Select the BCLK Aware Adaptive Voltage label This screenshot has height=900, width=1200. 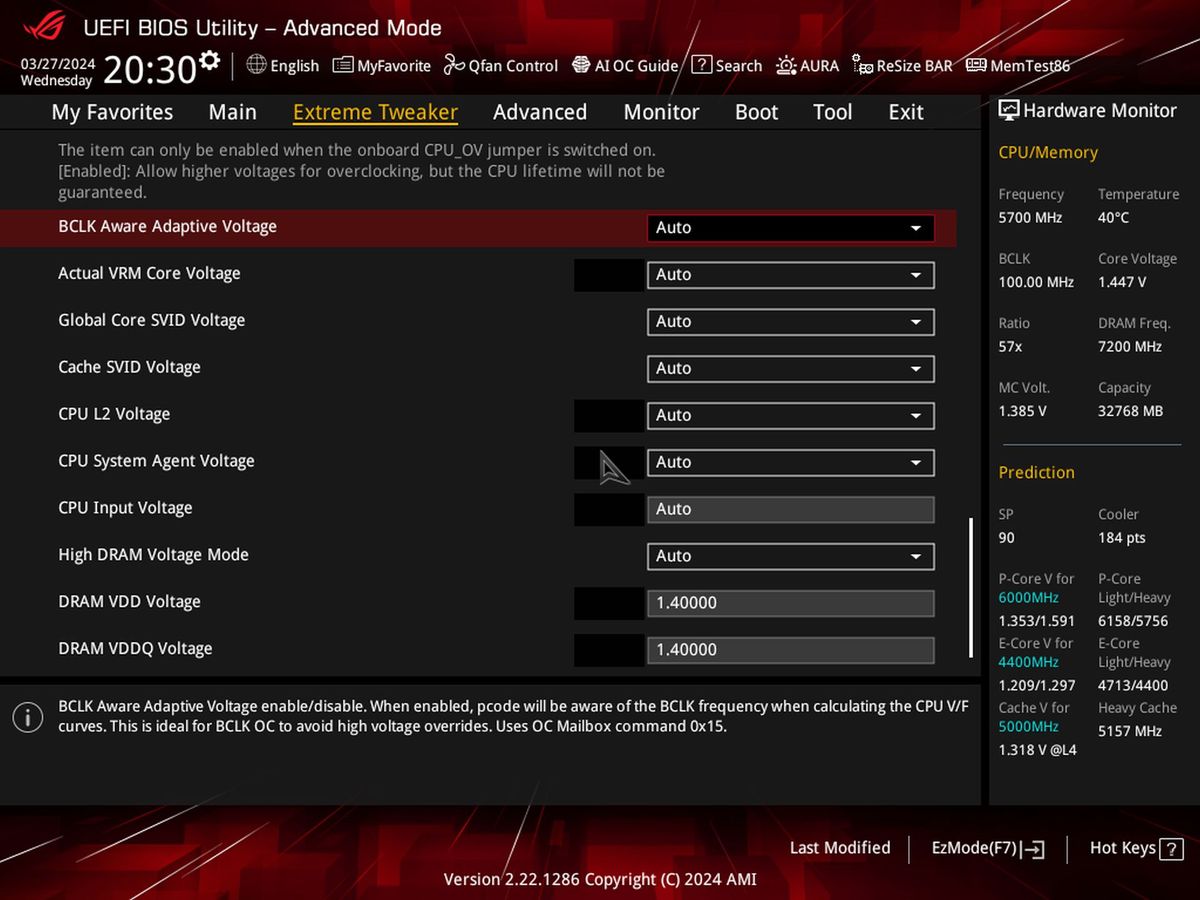click(x=167, y=227)
